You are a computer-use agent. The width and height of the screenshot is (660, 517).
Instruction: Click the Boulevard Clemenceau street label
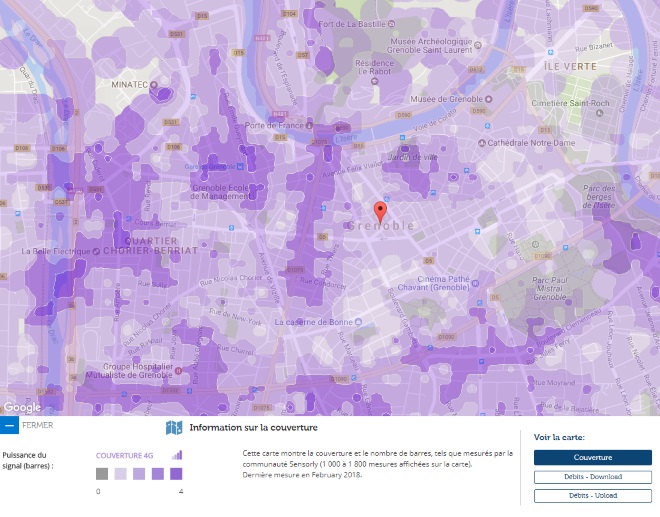point(570,328)
